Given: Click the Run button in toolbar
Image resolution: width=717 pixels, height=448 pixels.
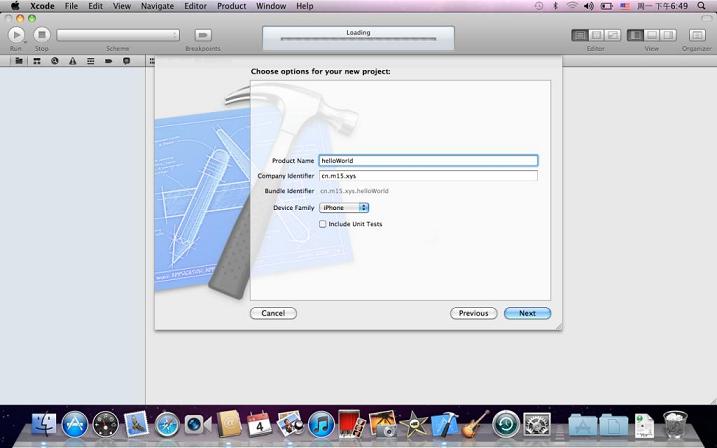Looking at the screenshot, I should click(16, 35).
